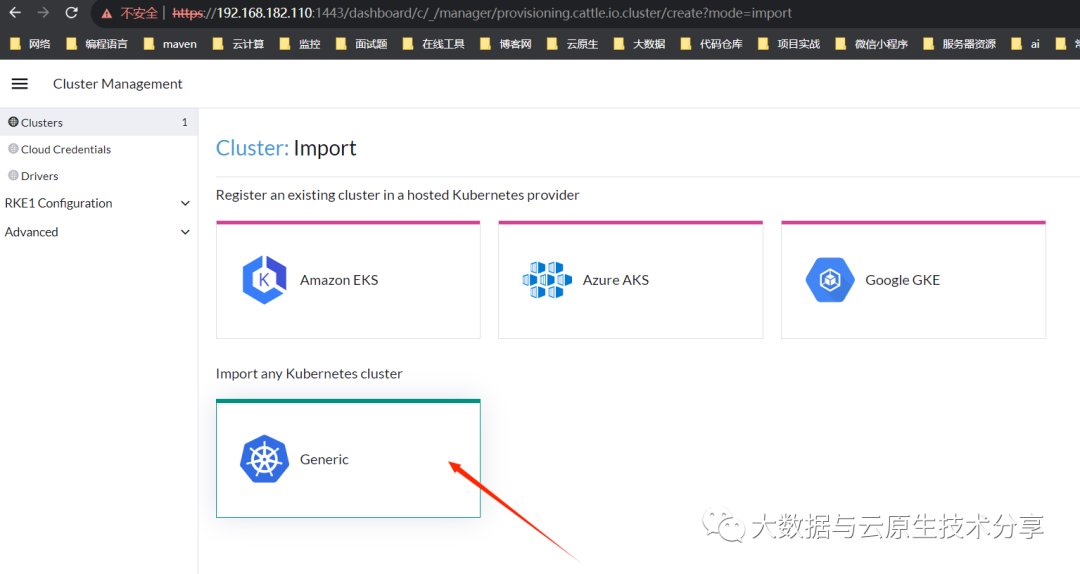1080x574 pixels.
Task: Click 'Import any Kubernetes cluster' heading
Action: pos(309,373)
